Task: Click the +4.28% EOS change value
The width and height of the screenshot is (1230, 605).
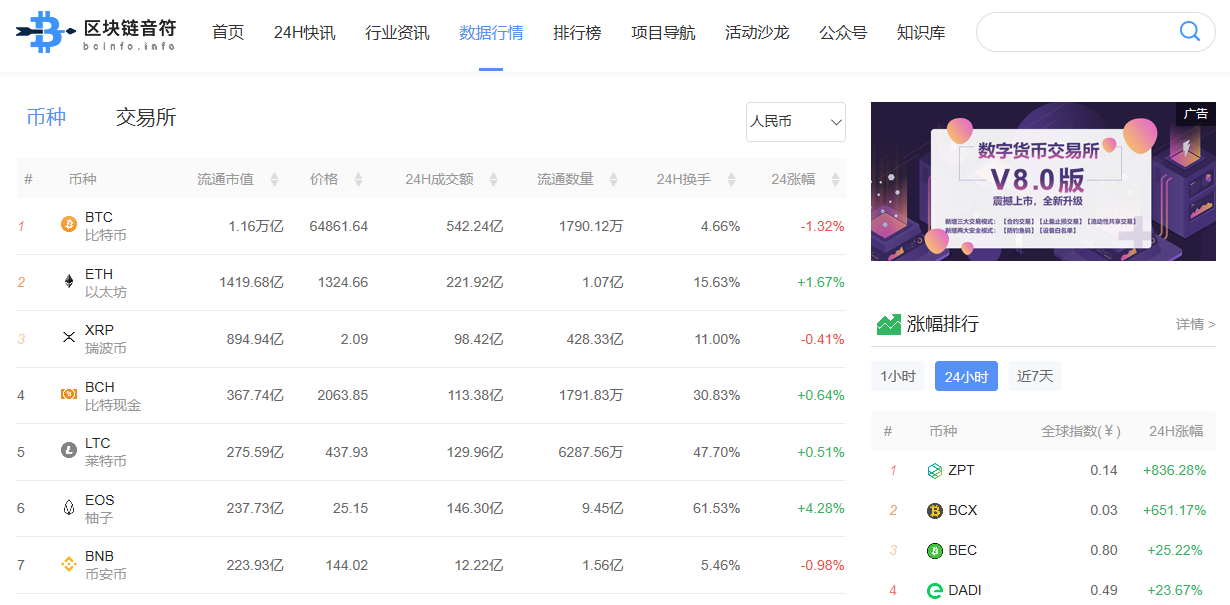Action: [821, 508]
